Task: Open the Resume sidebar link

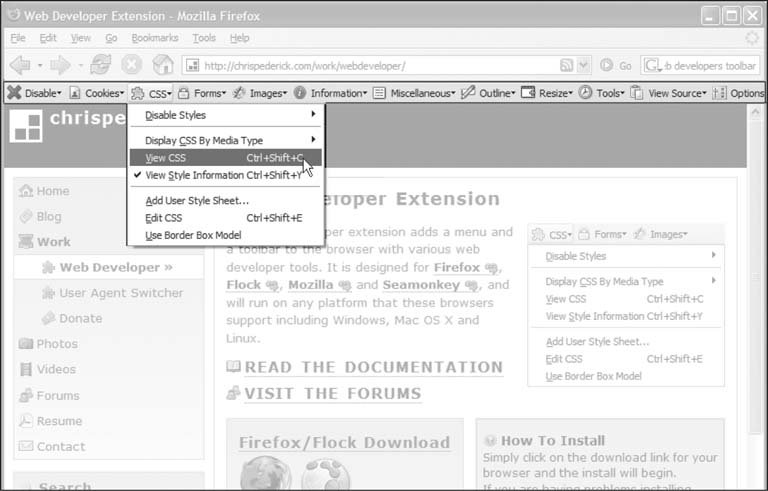Action: 59,421
